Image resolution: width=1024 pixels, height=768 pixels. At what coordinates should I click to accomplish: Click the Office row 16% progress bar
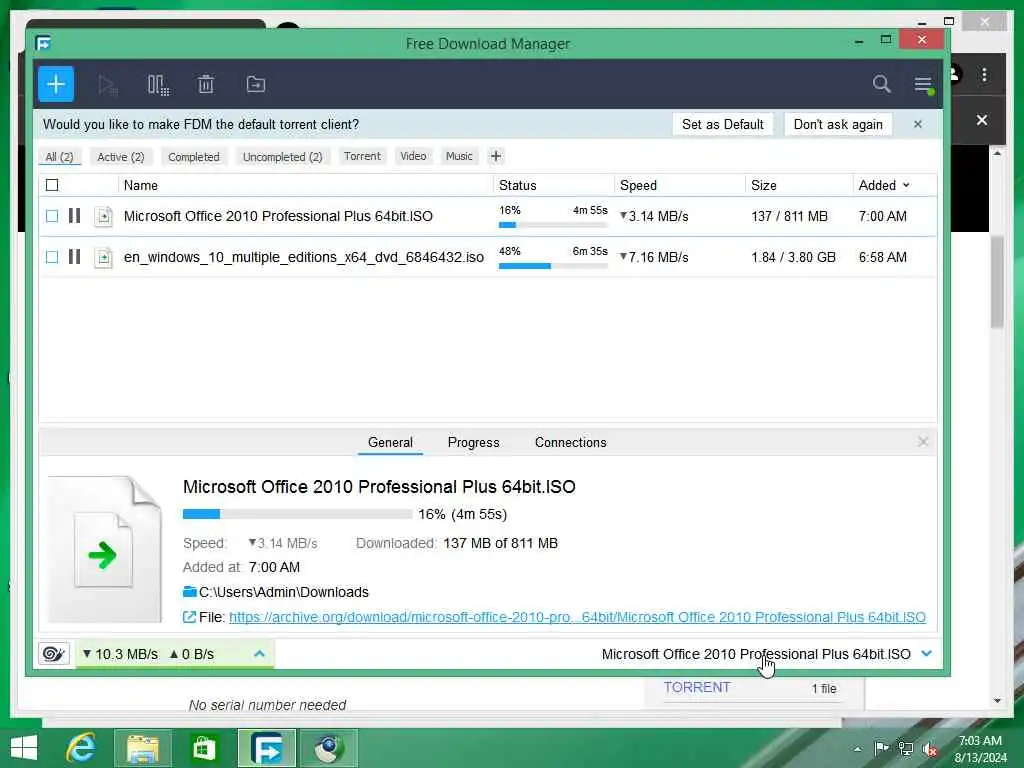(x=553, y=225)
